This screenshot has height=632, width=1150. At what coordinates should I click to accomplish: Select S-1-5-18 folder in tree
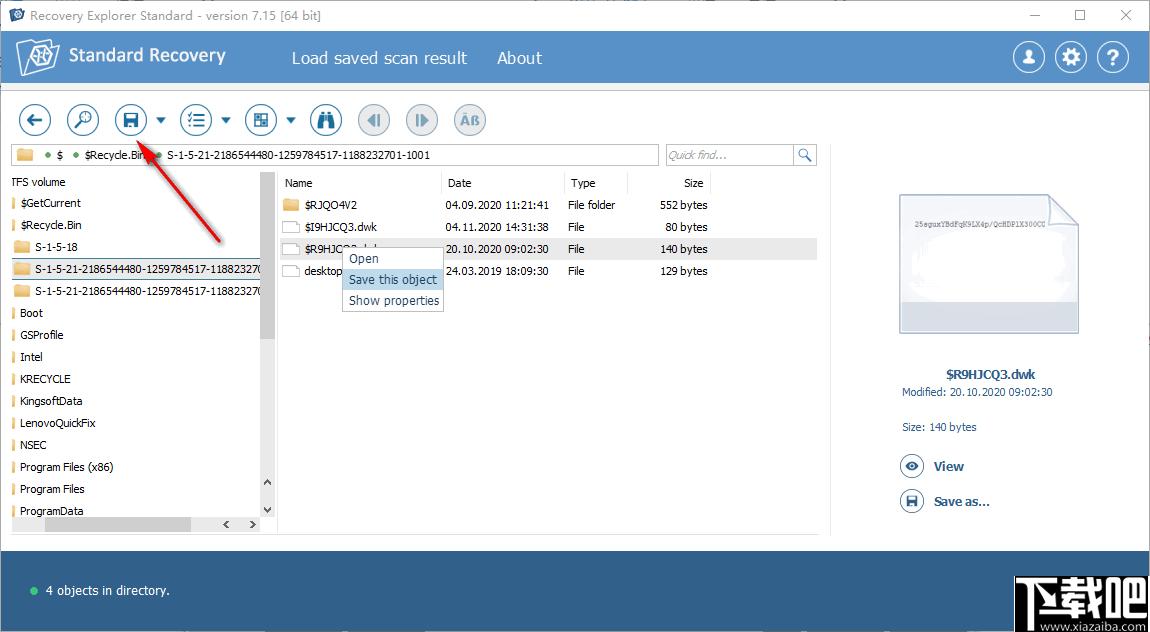click(56, 247)
